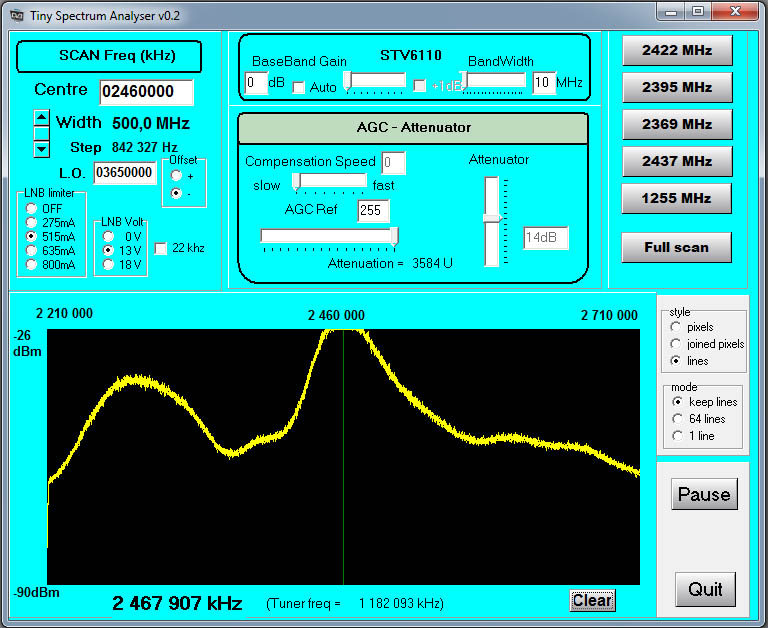Viewport: 768px width, 628px height.
Task: Select the pixels display style
Action: click(675, 327)
